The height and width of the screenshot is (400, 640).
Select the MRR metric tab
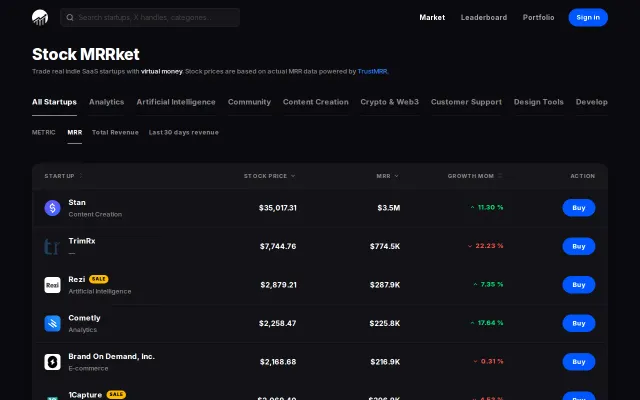tap(75, 133)
